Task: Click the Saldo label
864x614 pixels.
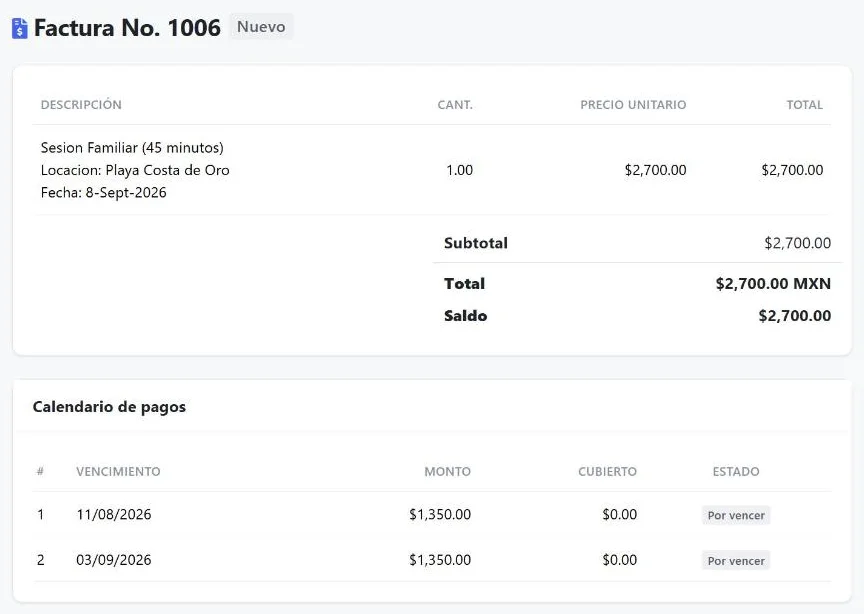Action: click(x=466, y=316)
